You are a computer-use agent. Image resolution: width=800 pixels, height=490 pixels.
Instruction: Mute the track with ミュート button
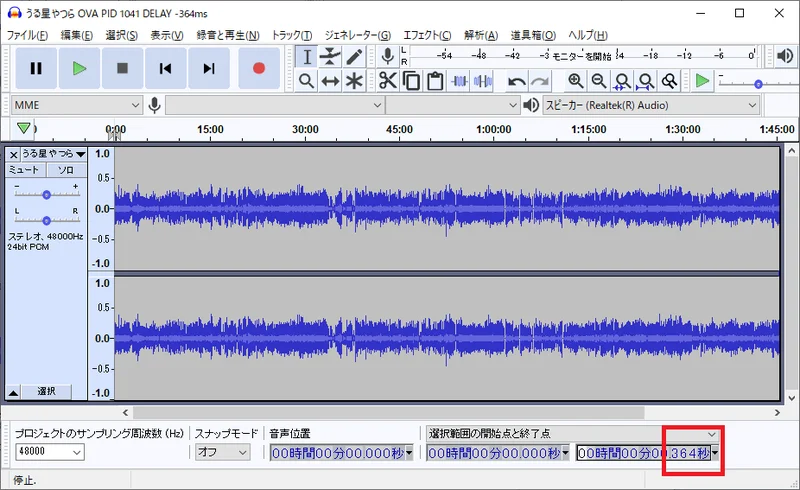pyautogui.click(x=24, y=170)
